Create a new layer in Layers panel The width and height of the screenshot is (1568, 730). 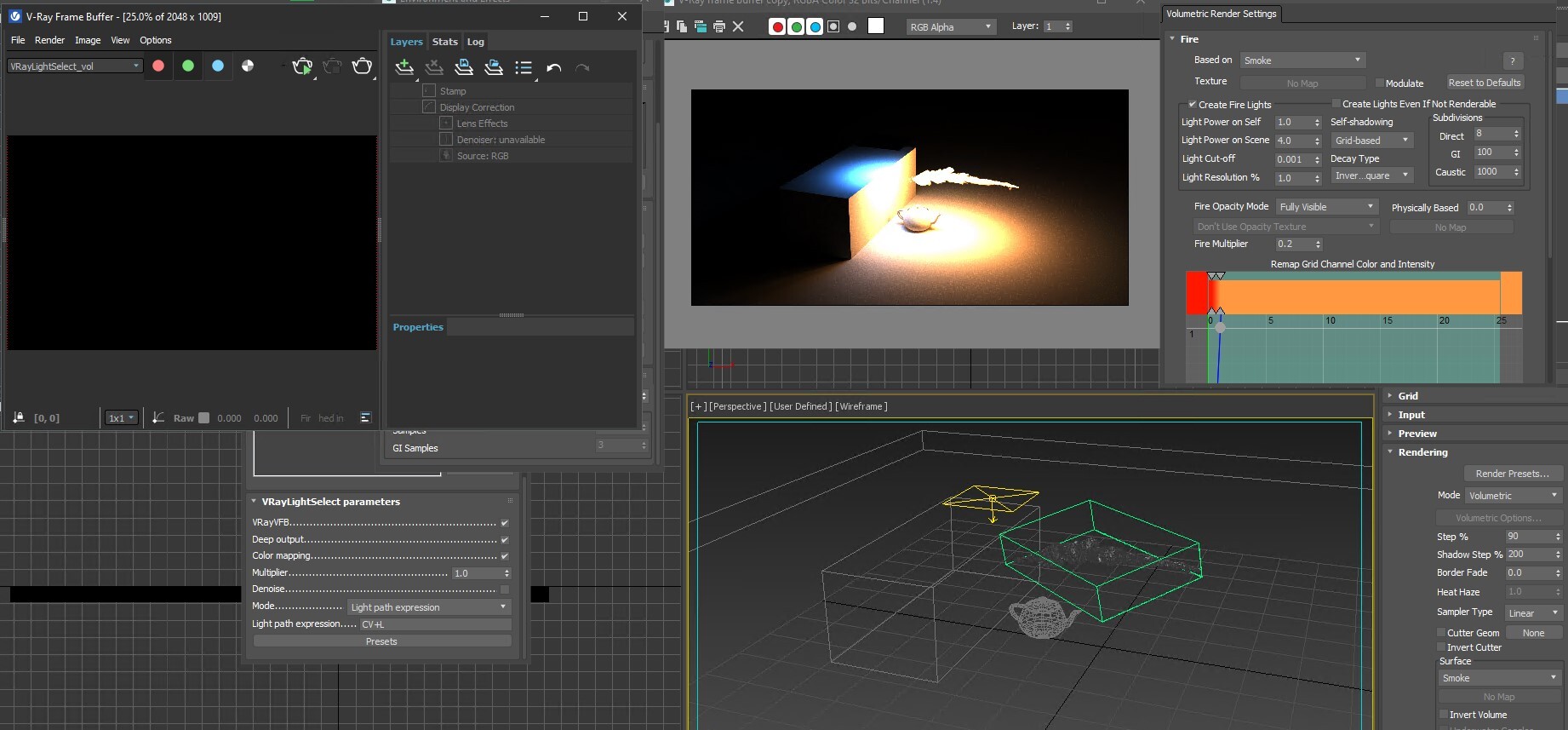[405, 68]
